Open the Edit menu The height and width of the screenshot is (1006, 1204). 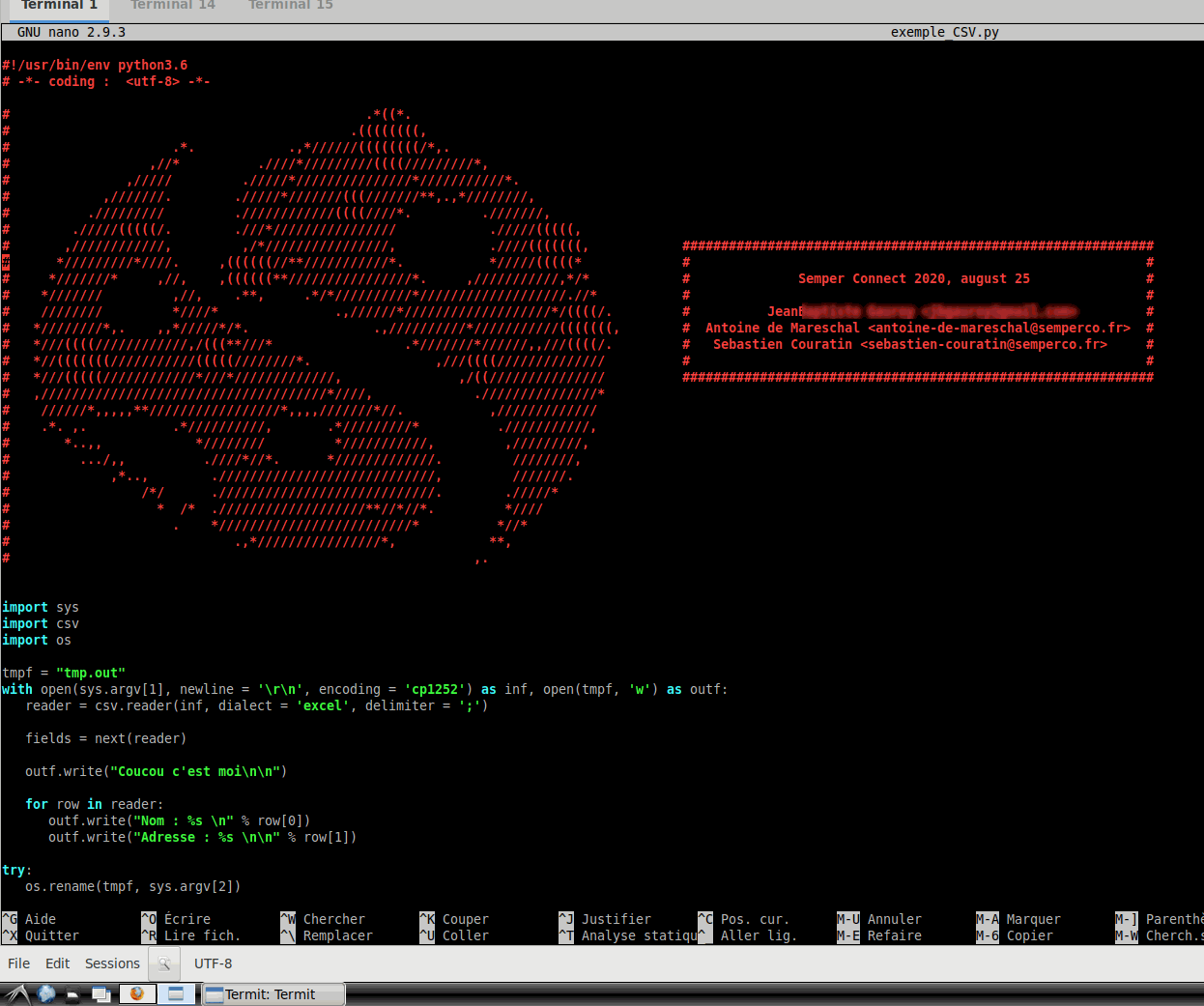[x=57, y=963]
